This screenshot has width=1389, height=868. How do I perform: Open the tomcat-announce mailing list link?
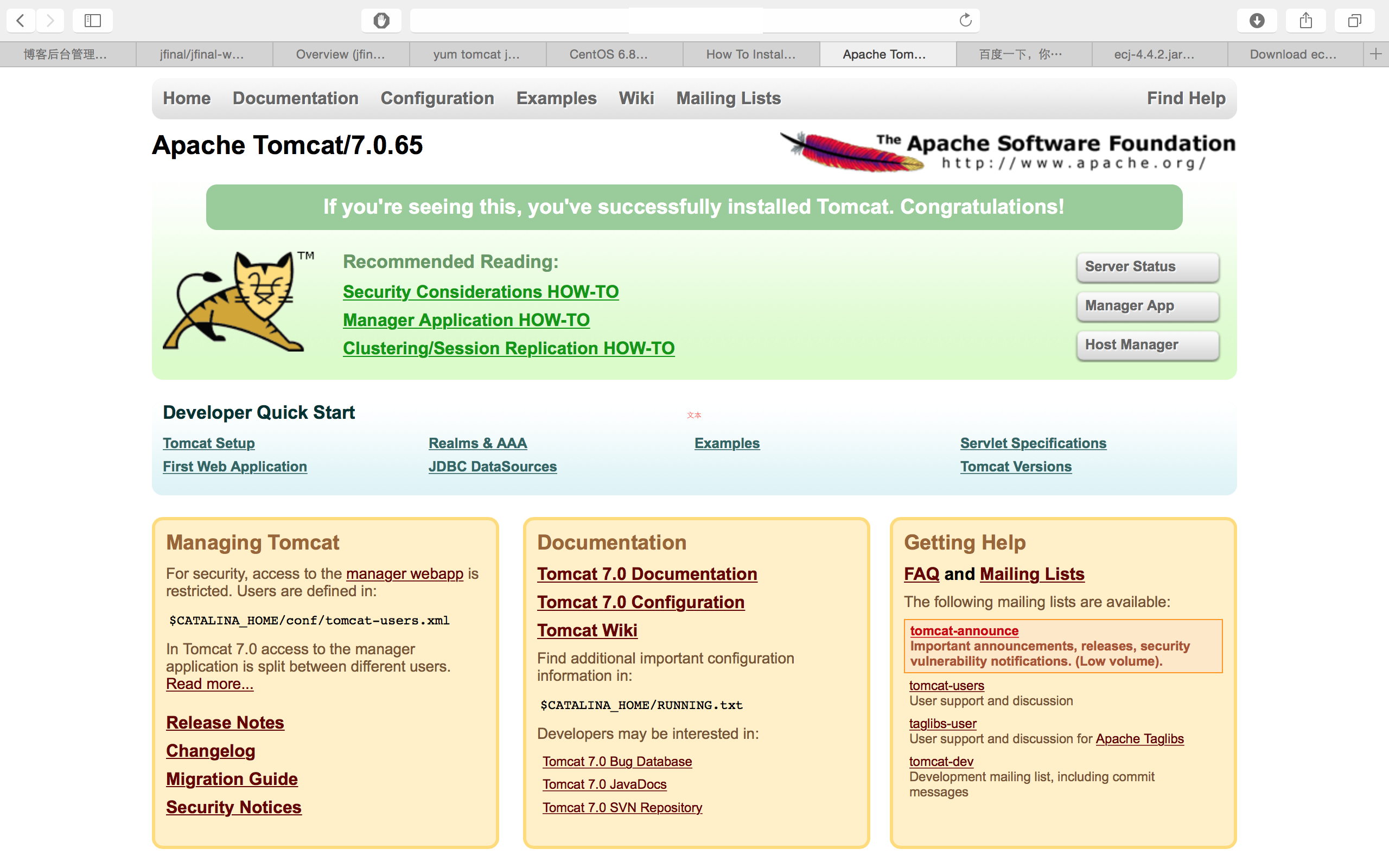click(x=964, y=630)
